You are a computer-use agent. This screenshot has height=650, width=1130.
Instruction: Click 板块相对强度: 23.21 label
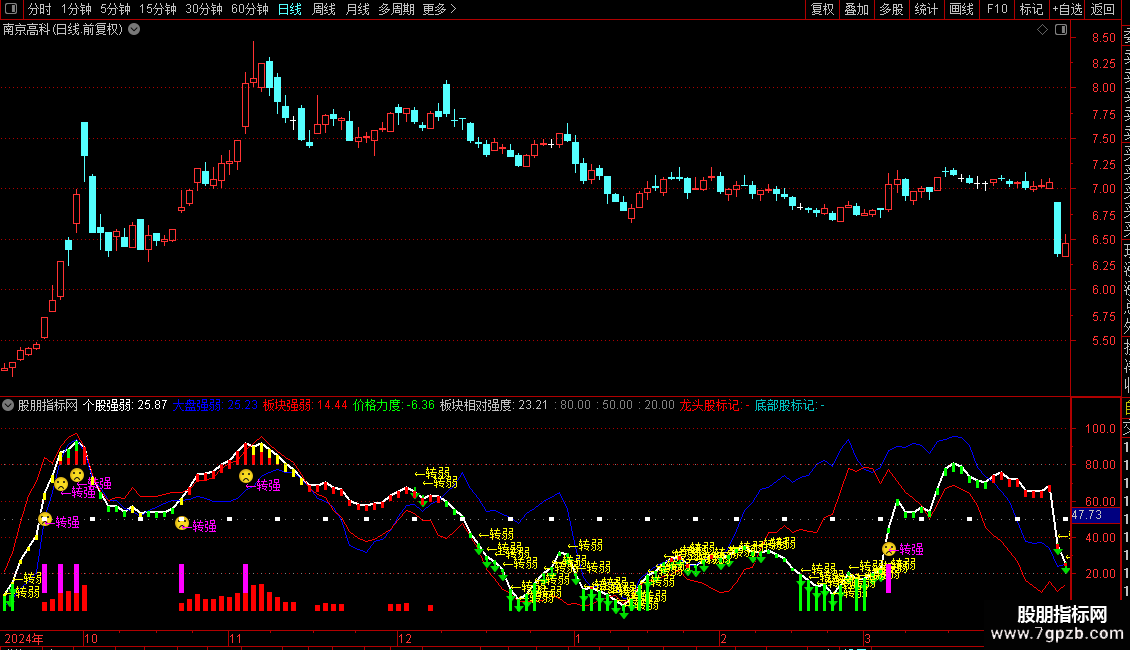[494, 405]
